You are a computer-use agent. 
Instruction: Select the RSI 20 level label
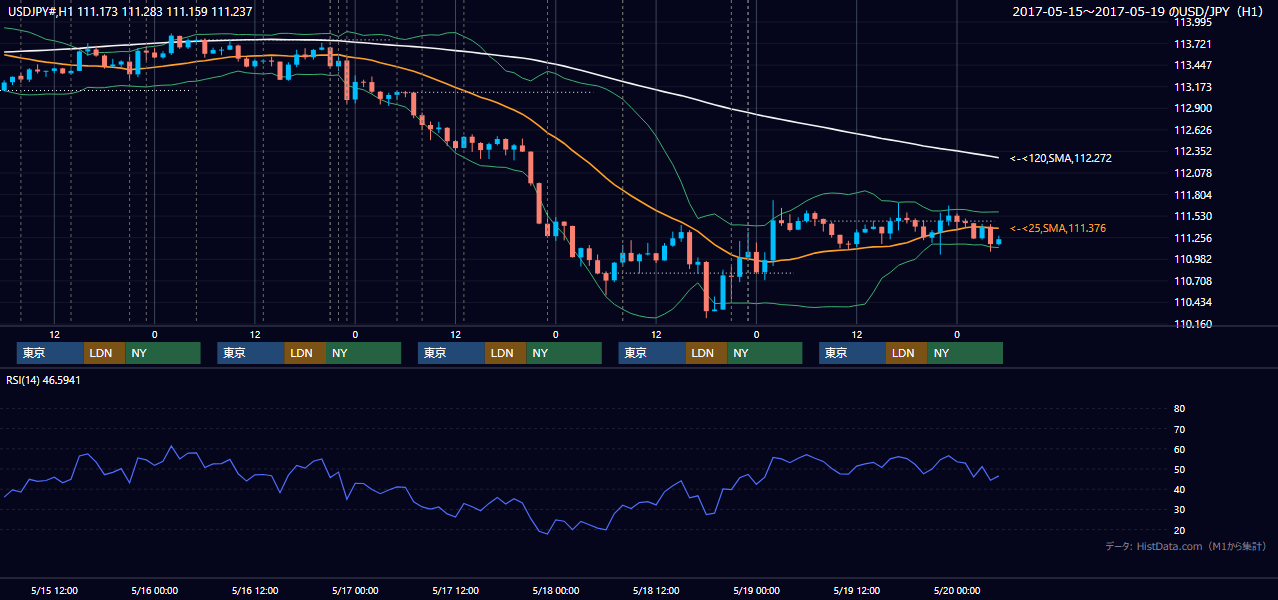[x=1179, y=530]
